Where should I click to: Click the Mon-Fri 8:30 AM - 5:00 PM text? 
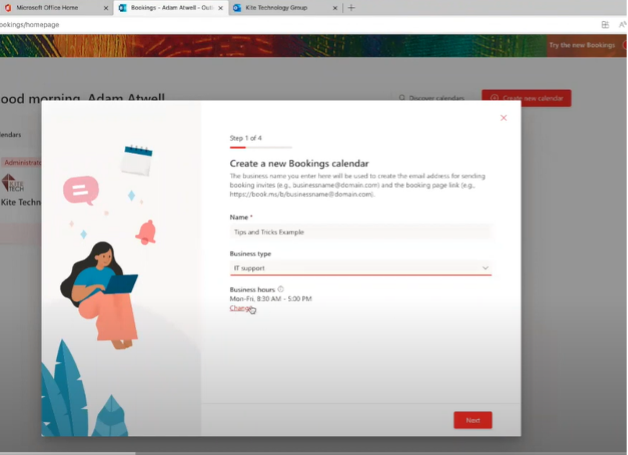[271, 299]
